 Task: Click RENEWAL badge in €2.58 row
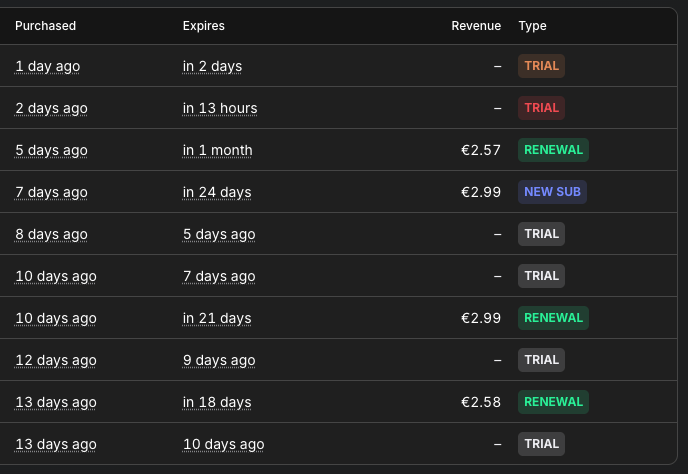click(553, 402)
